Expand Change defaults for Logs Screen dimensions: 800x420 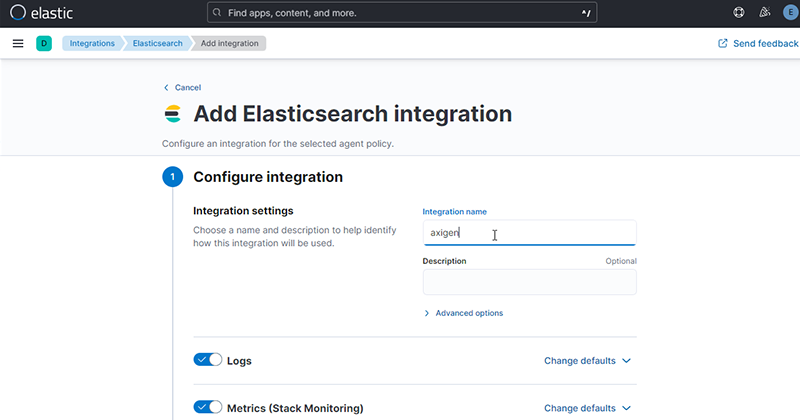click(587, 361)
